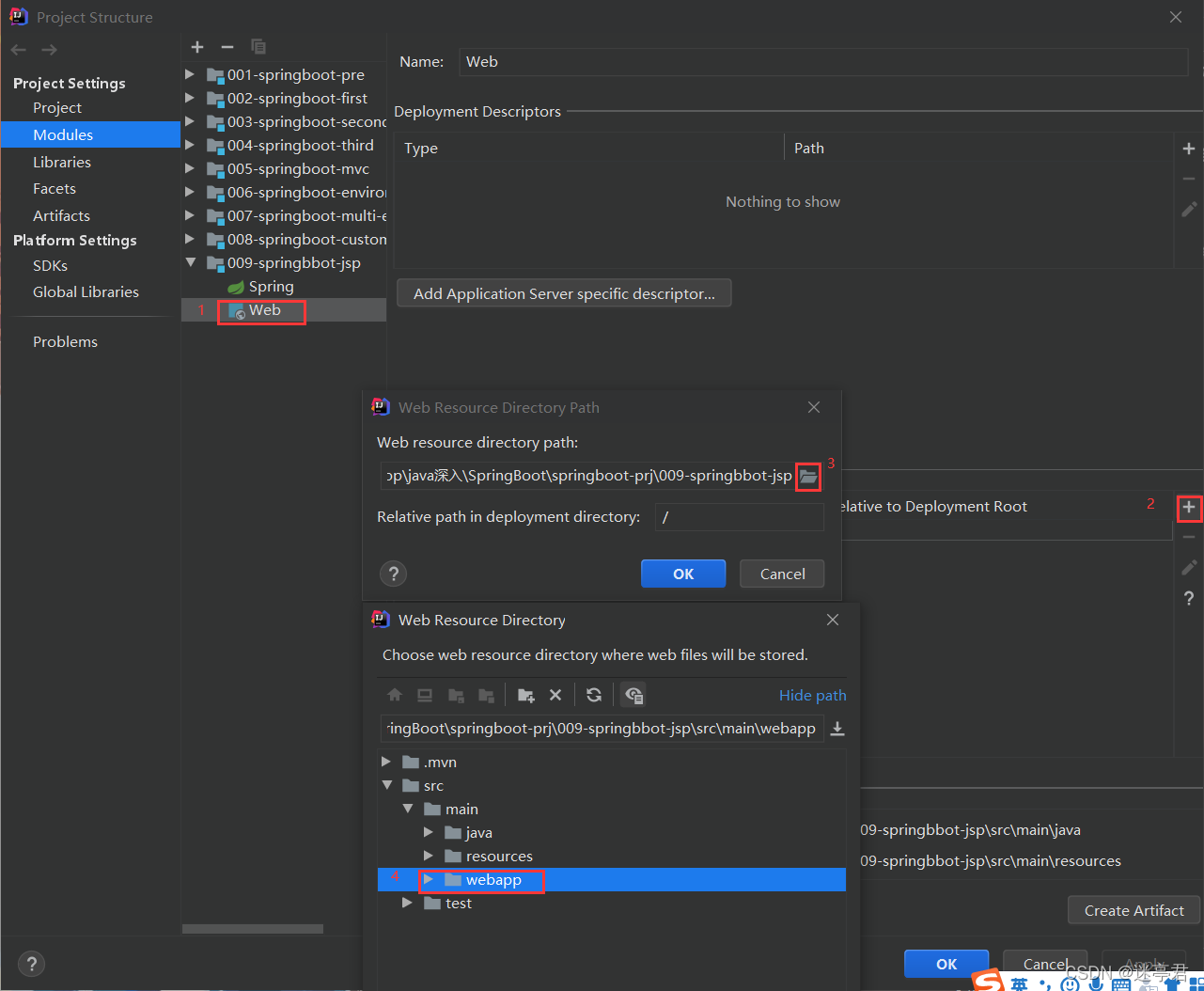Close the Web Resource Directory Path dialog
The width and height of the screenshot is (1204, 991).
[814, 407]
